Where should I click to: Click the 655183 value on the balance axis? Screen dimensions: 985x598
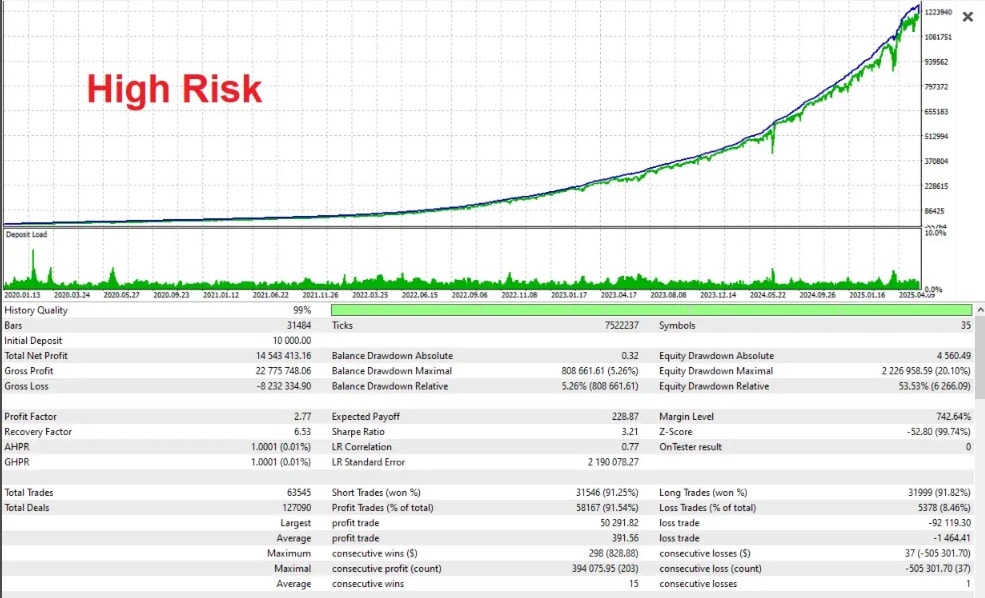tap(937, 112)
